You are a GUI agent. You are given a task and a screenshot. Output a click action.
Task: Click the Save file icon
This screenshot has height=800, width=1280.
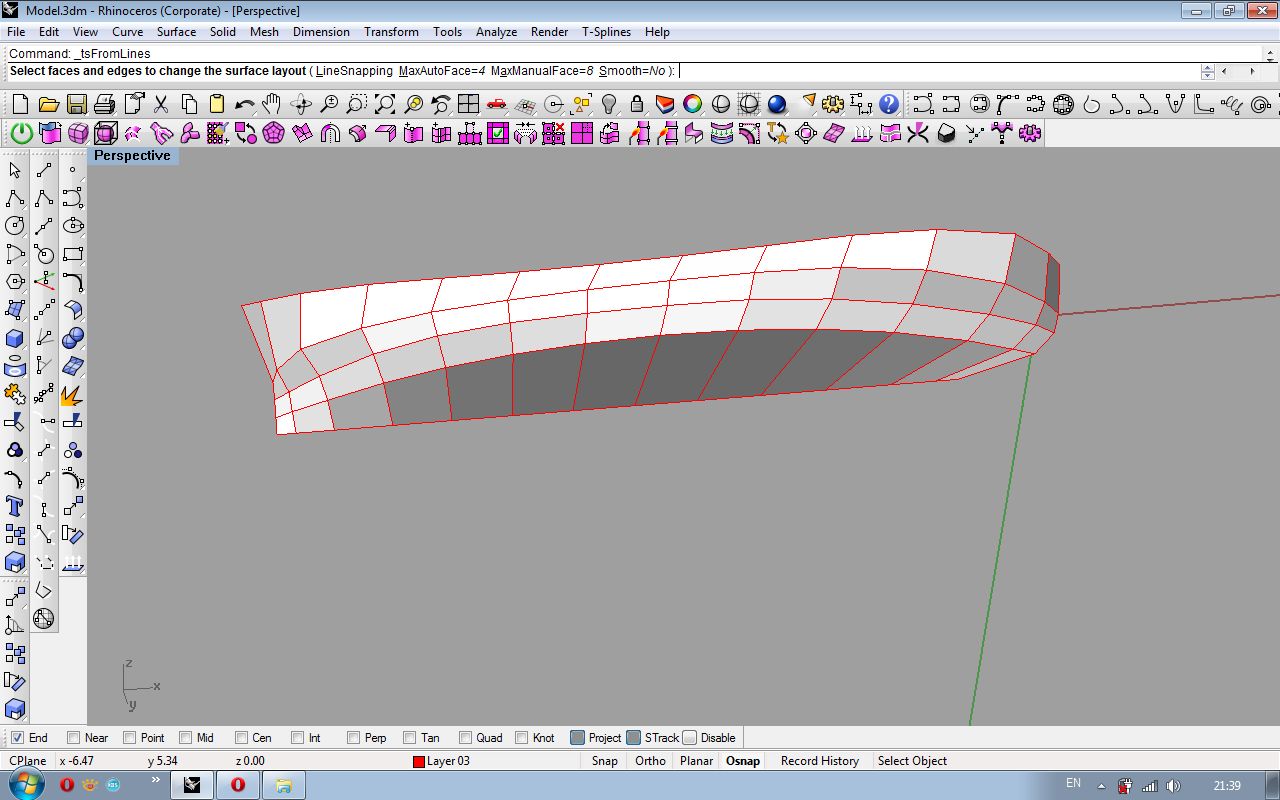pyautogui.click(x=76, y=104)
